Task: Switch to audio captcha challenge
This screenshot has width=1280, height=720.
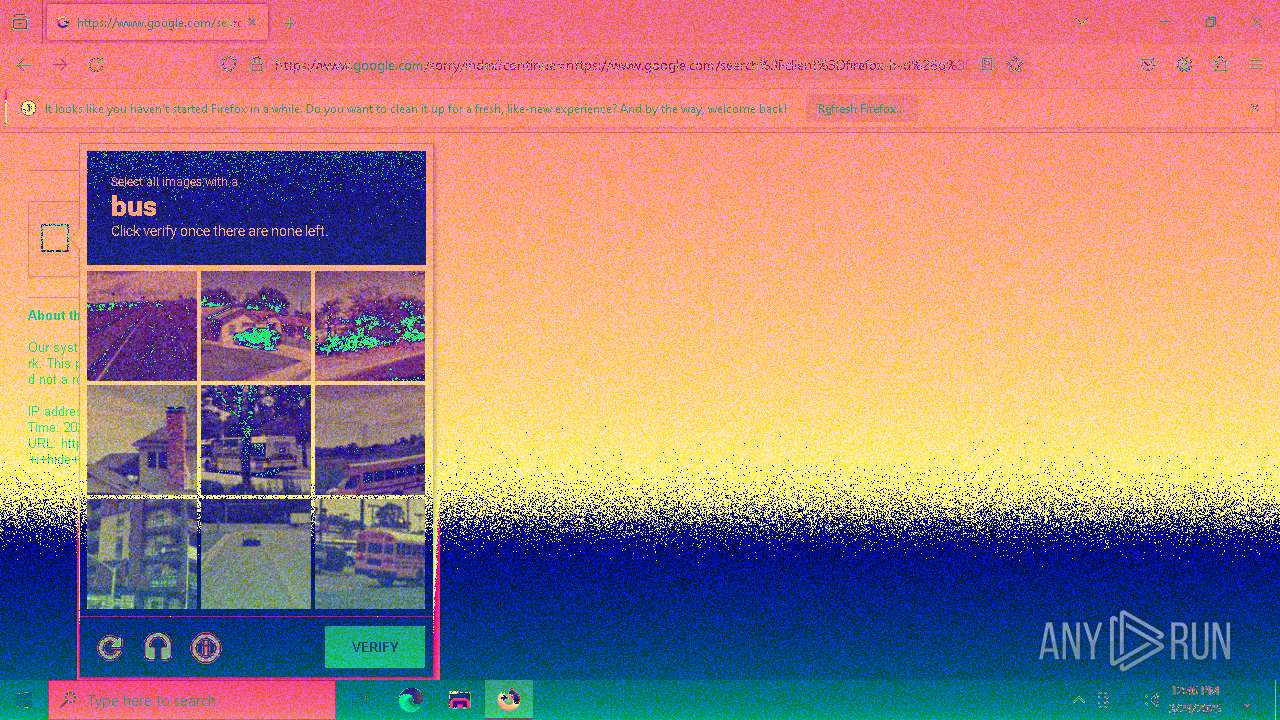Action: coord(158,648)
